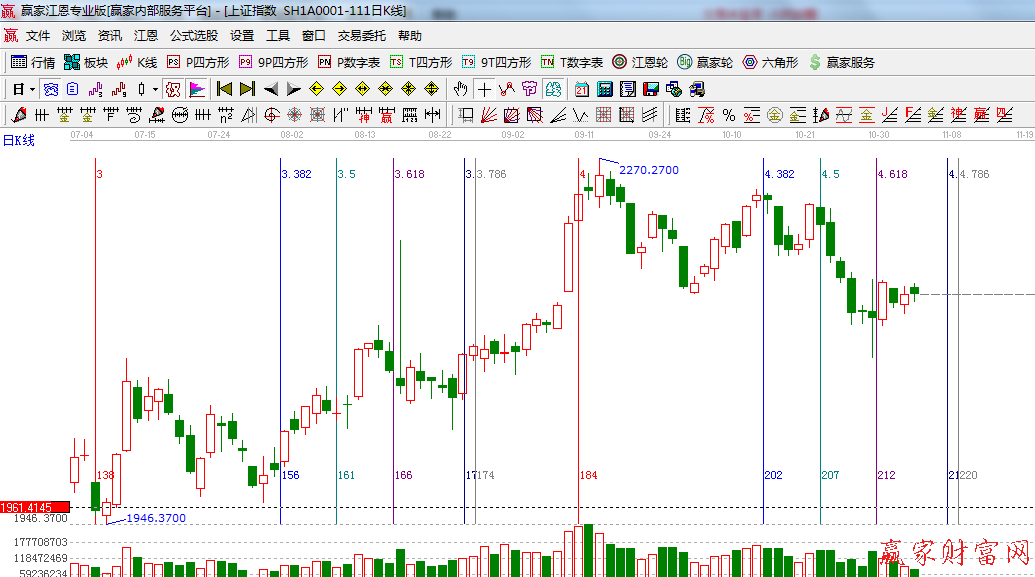Expand the candlestick style dropdown arrow

click(x=155, y=89)
